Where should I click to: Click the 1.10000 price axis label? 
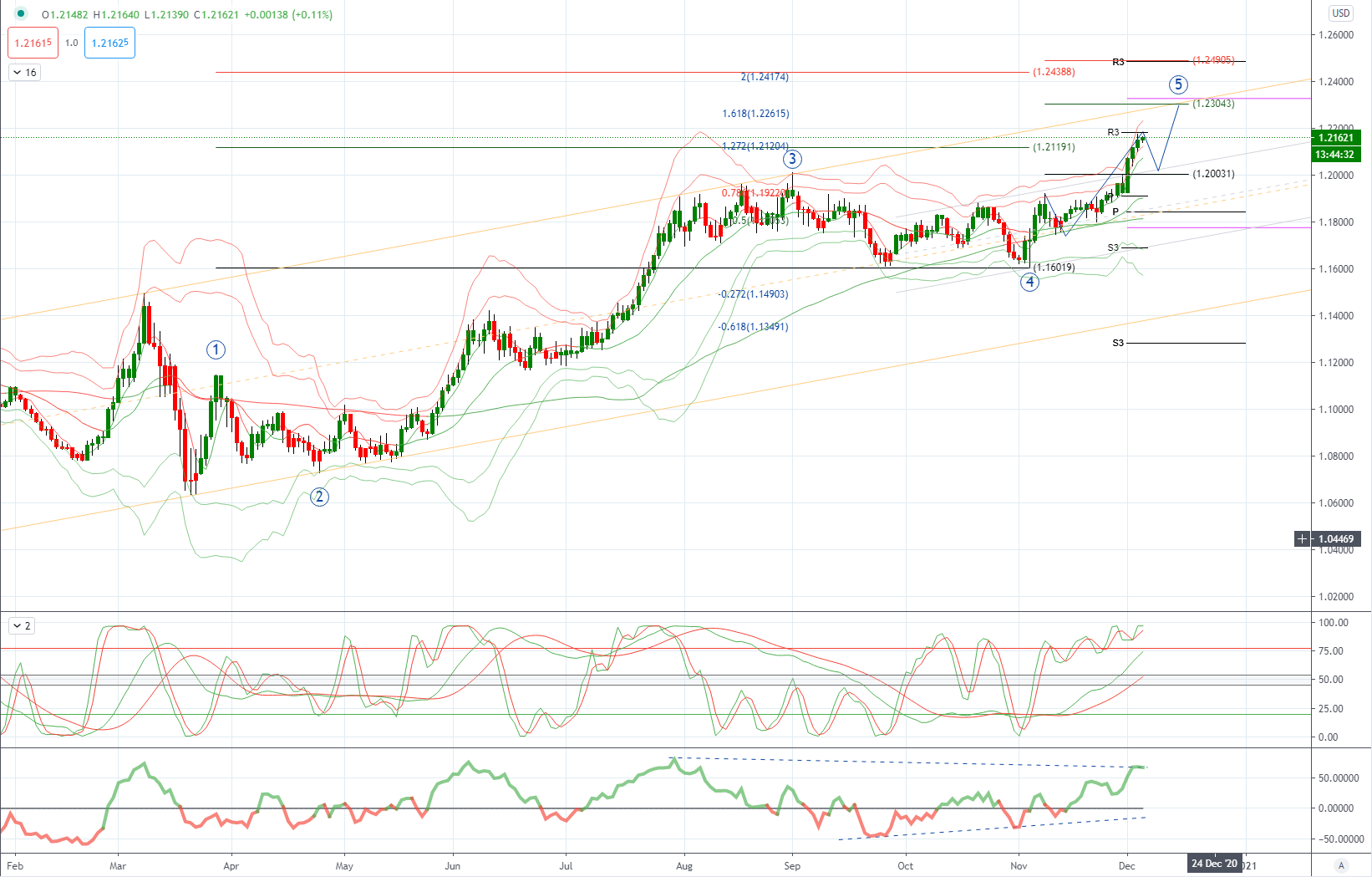[x=1336, y=410]
